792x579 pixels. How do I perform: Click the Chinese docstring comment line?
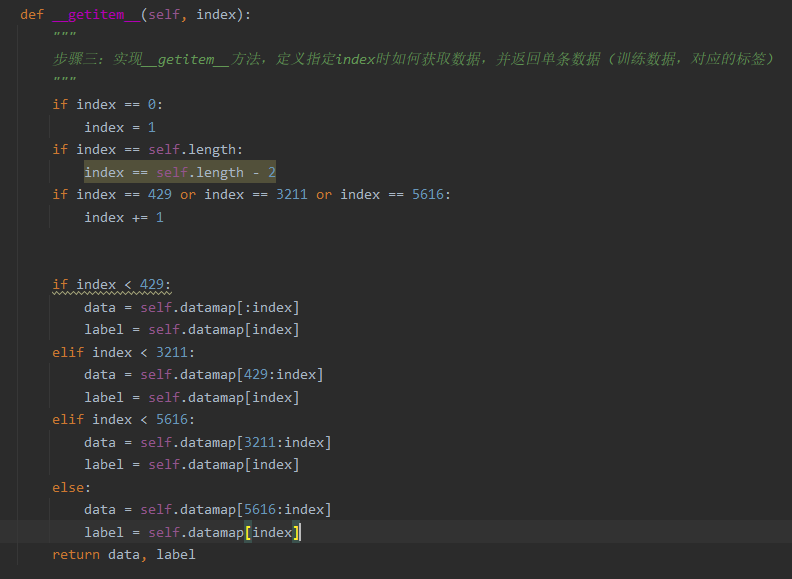coord(413,59)
